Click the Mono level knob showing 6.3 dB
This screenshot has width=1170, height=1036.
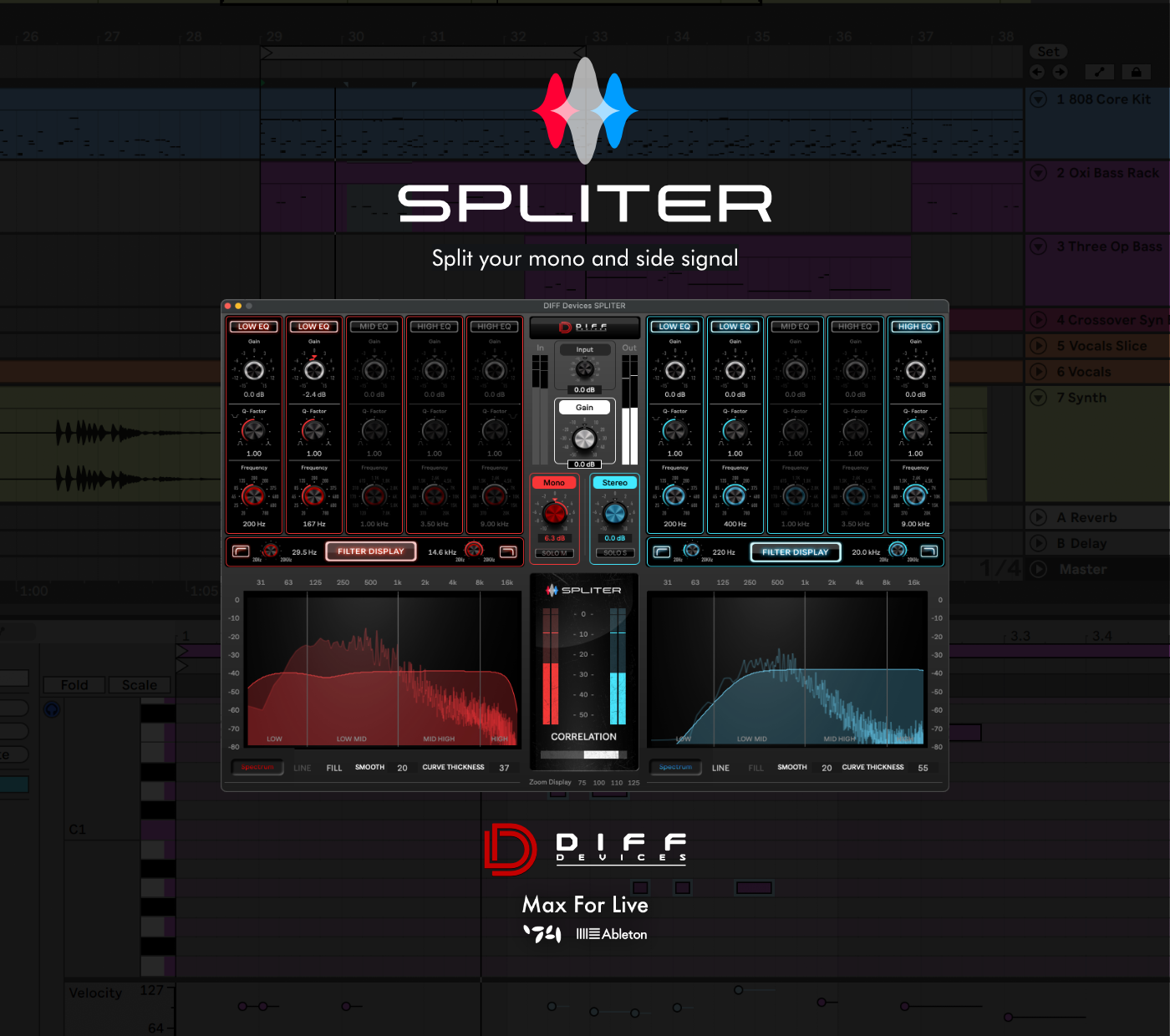tap(554, 511)
